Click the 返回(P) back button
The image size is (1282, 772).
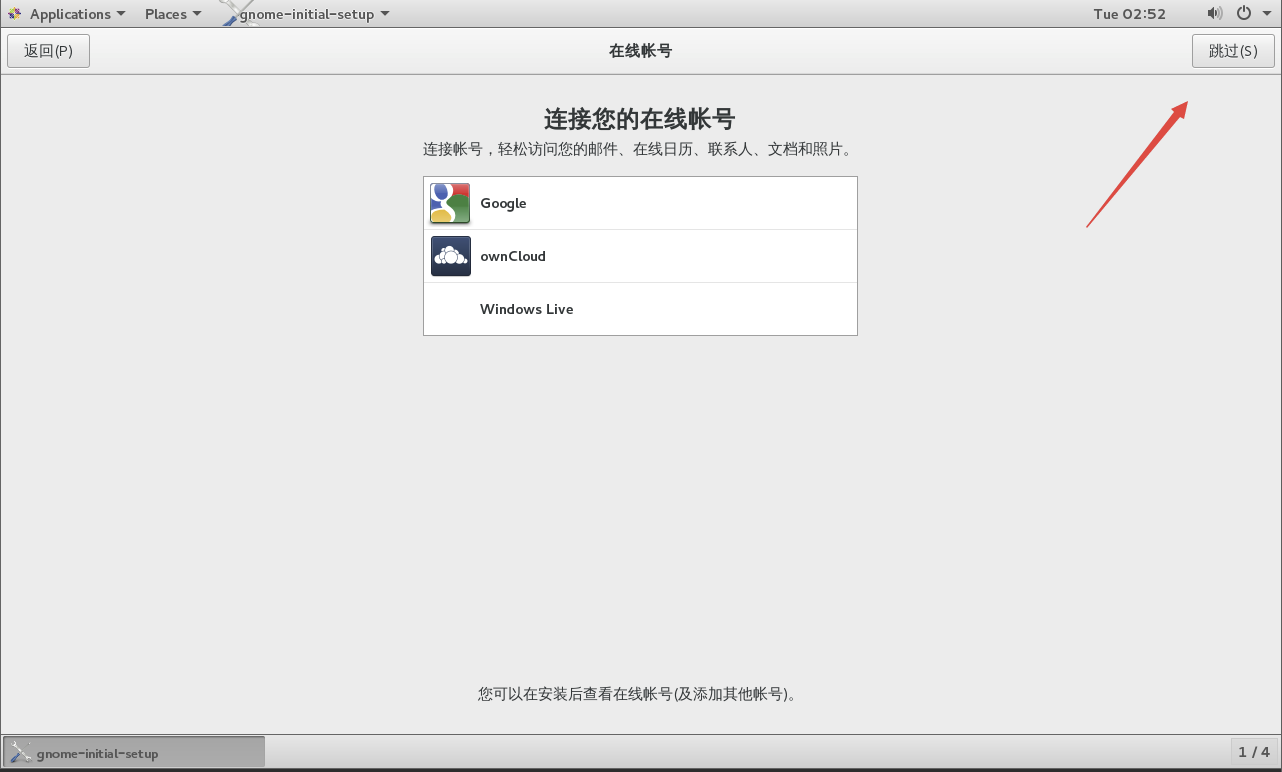click(48, 51)
